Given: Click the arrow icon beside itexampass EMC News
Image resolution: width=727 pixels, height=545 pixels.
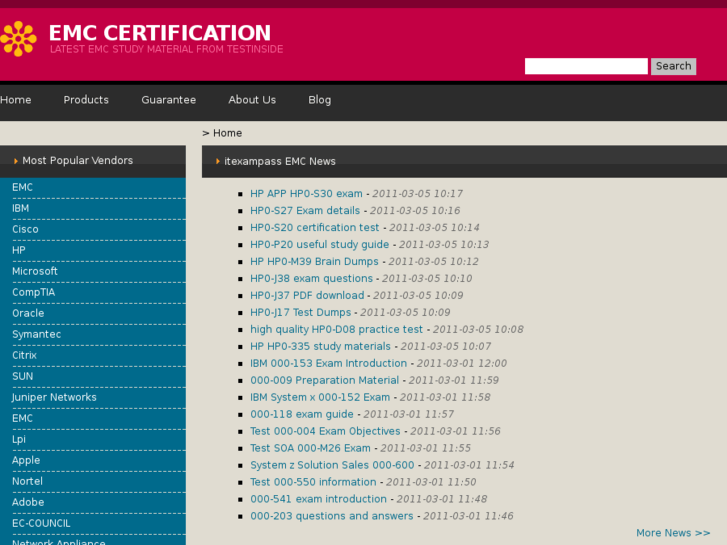Looking at the screenshot, I should tap(218, 161).
